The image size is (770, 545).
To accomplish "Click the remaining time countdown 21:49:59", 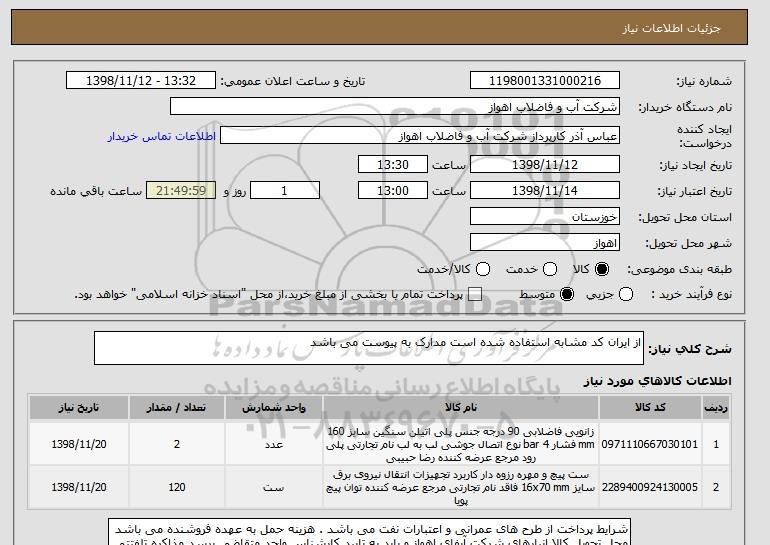I will click(181, 191).
